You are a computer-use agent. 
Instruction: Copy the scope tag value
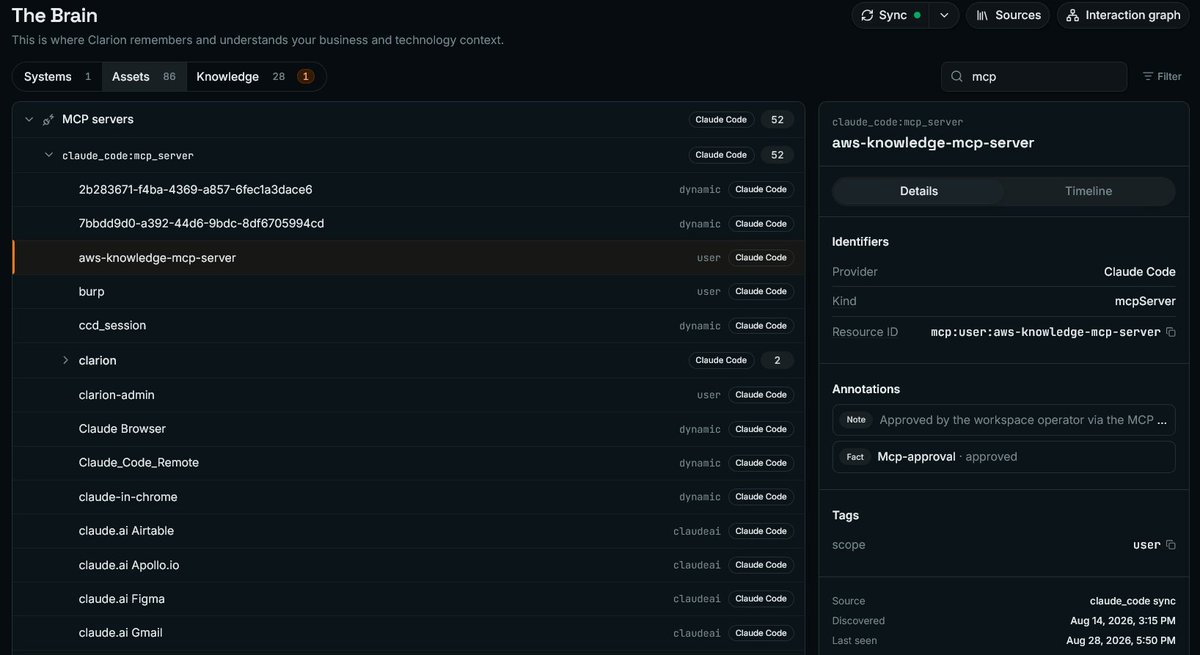[x=1171, y=545]
